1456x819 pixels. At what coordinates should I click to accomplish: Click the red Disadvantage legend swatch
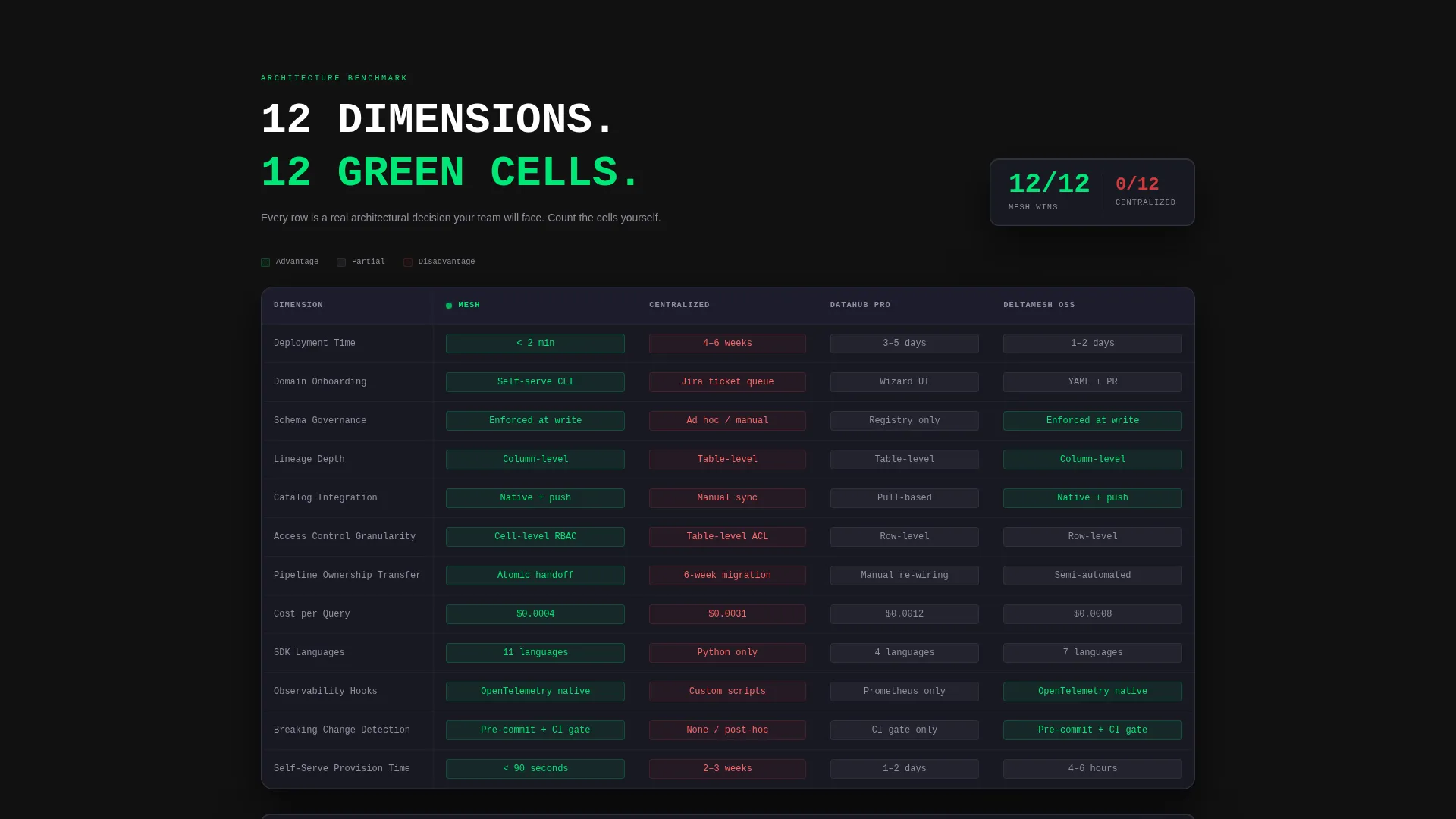tap(408, 262)
